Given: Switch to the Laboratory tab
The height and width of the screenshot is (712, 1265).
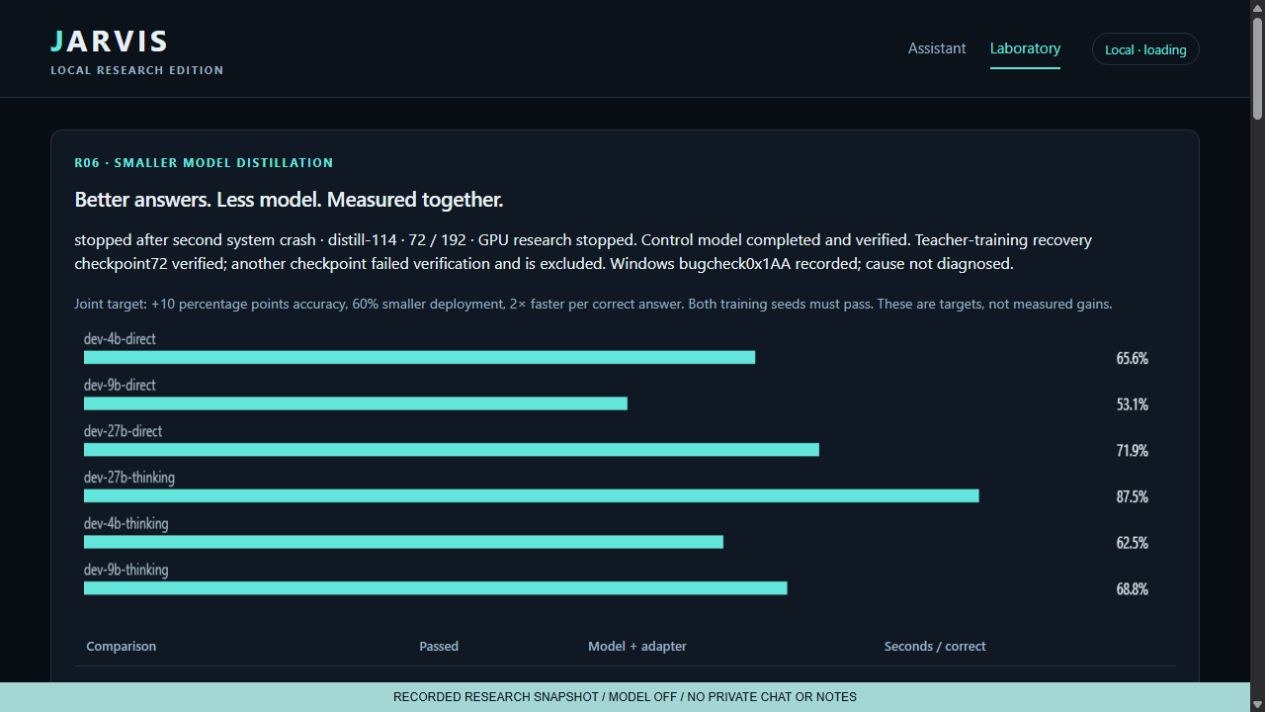Looking at the screenshot, I should pyautogui.click(x=1025, y=48).
